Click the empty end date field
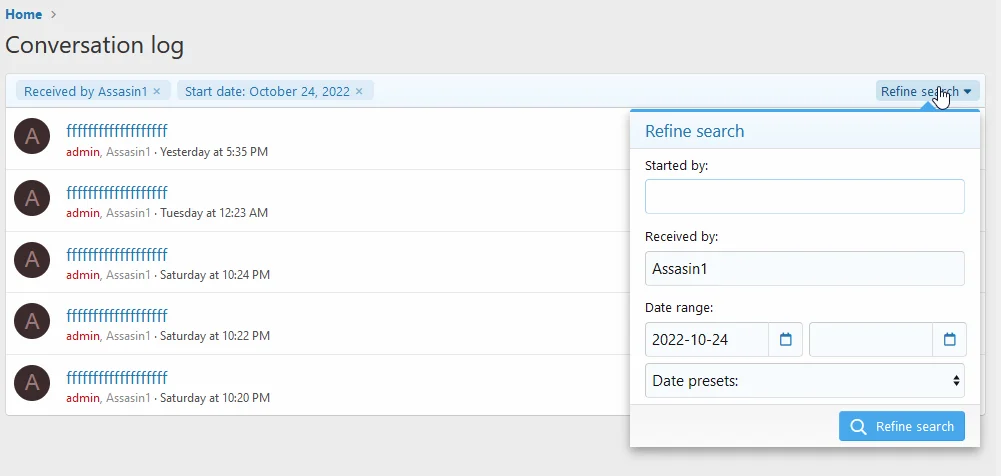 (870, 340)
